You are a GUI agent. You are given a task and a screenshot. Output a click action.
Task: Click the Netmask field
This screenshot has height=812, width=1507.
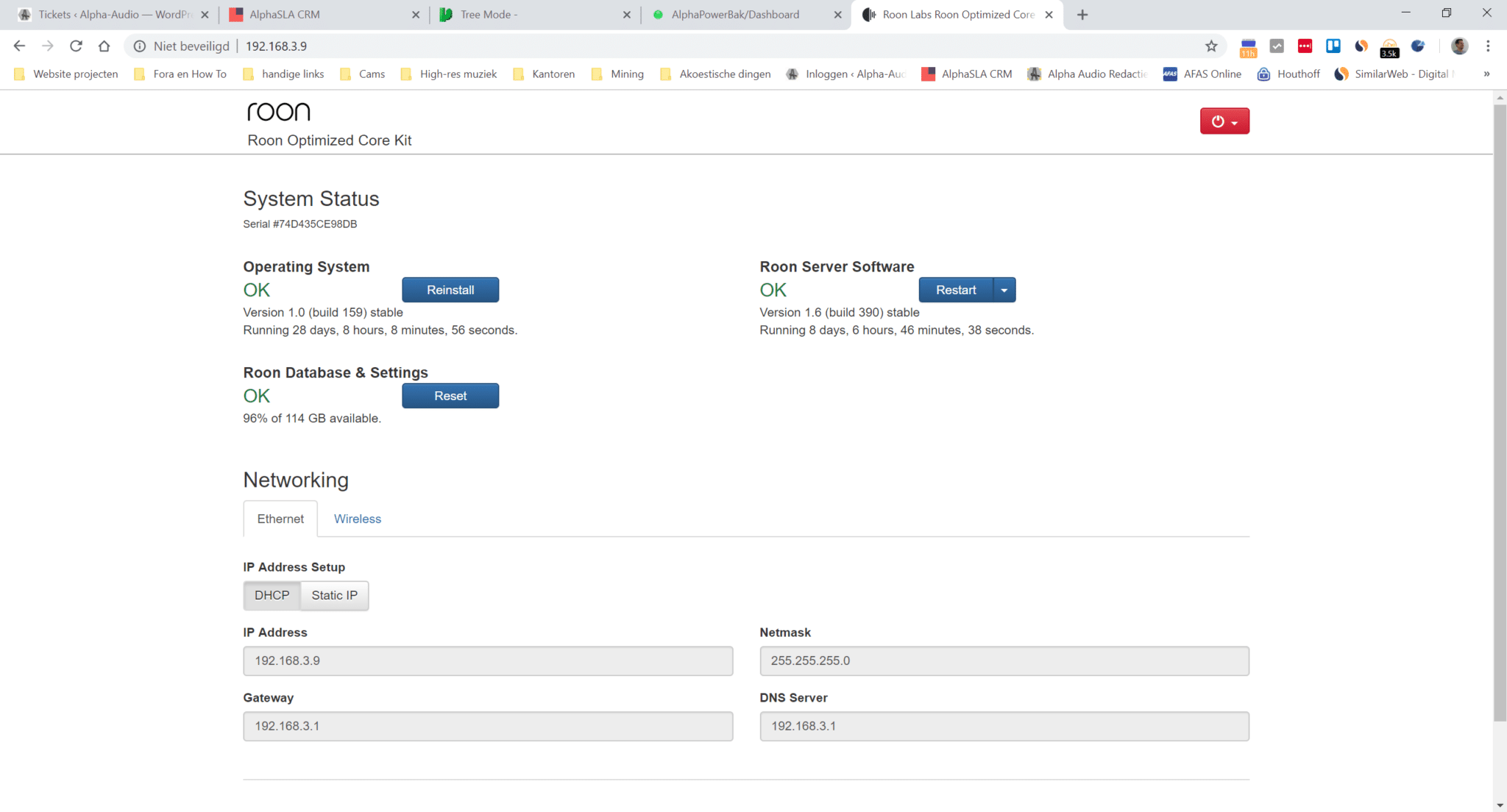click(x=1004, y=660)
